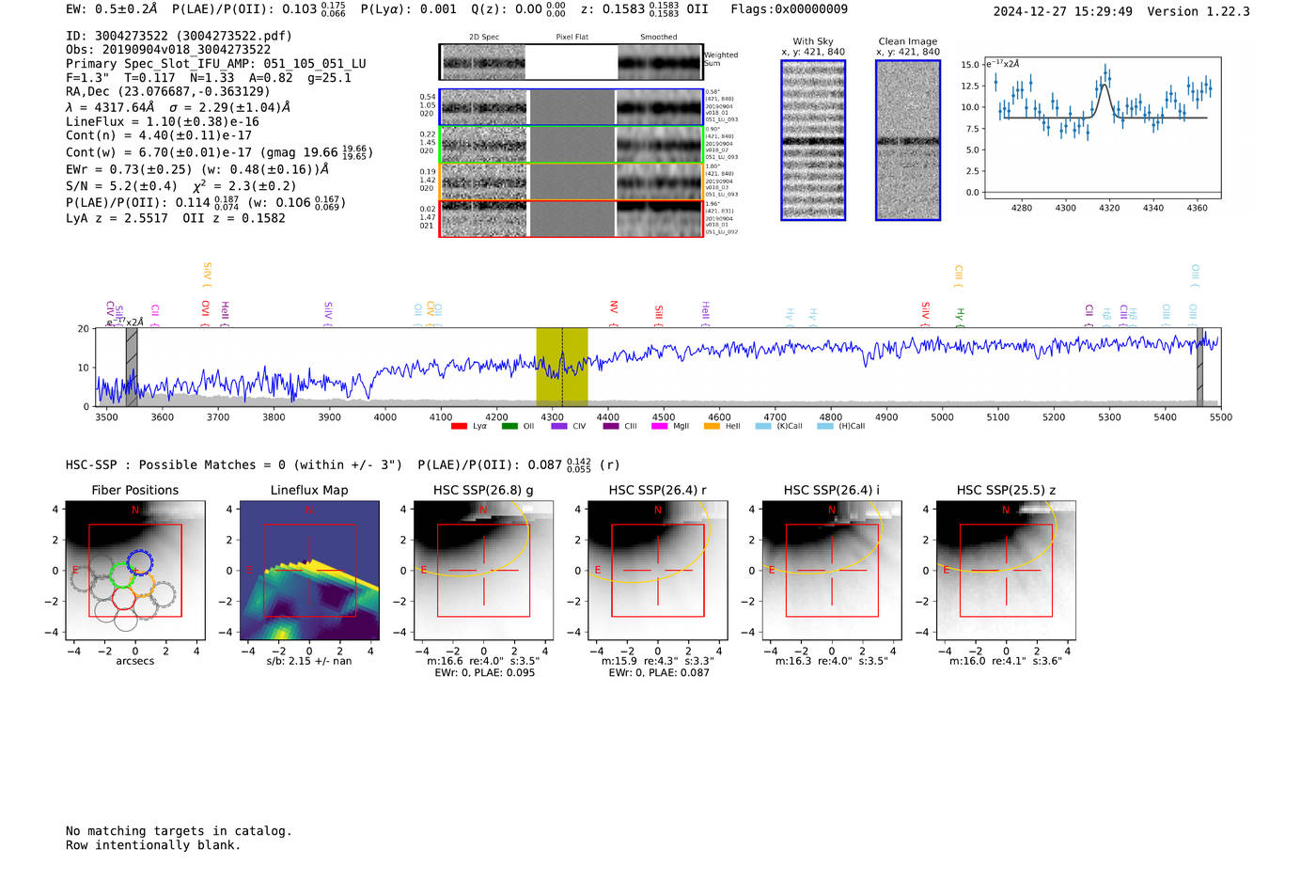Viewport: 1316px width, 896px height.
Task: Click the CIV purple legend swatch
Action: pos(559,426)
